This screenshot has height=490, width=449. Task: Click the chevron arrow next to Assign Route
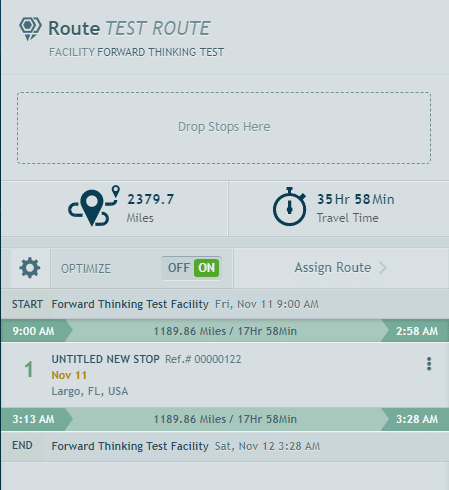point(383,268)
